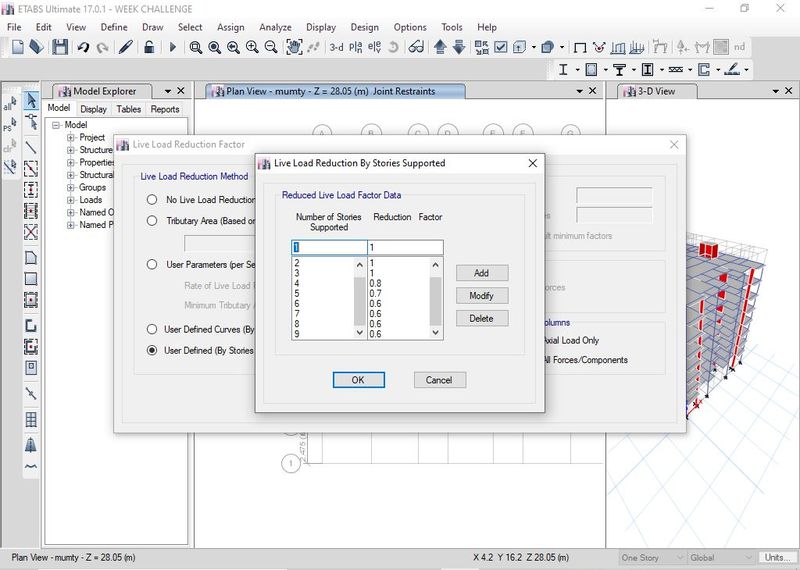This screenshot has width=800, height=570.
Task: Switch to the Tables tab
Action: pos(128,109)
